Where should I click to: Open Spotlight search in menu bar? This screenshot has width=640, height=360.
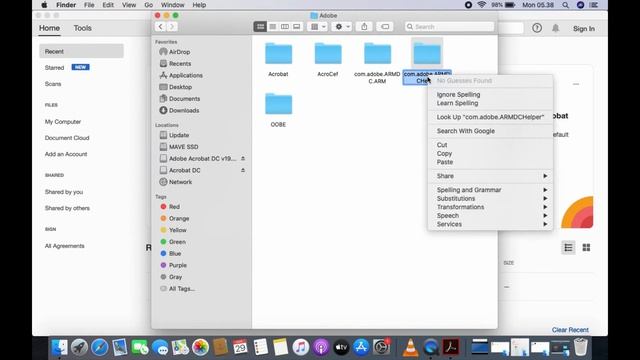(565, 5)
